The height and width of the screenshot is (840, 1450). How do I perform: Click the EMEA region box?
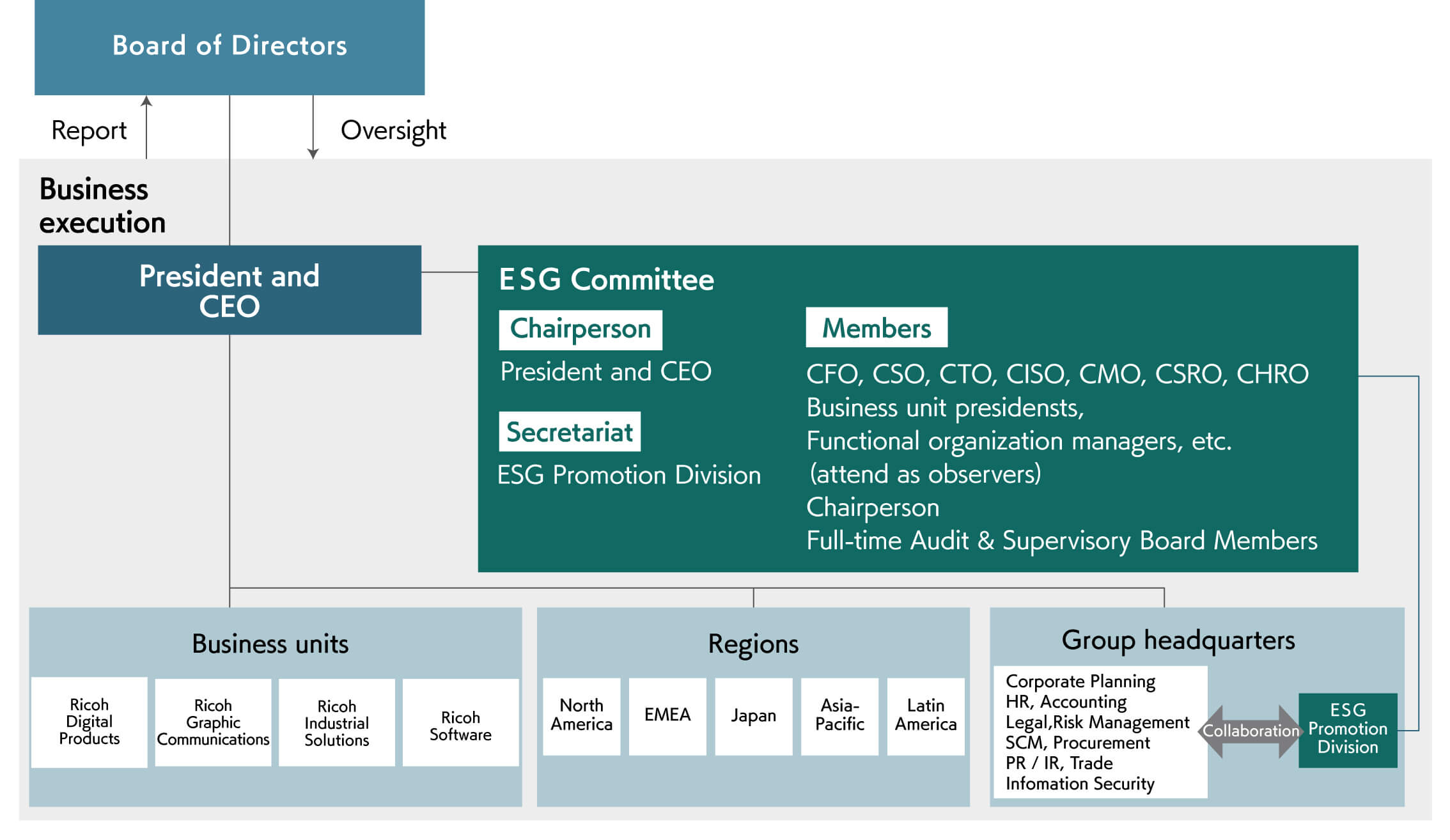(x=667, y=715)
